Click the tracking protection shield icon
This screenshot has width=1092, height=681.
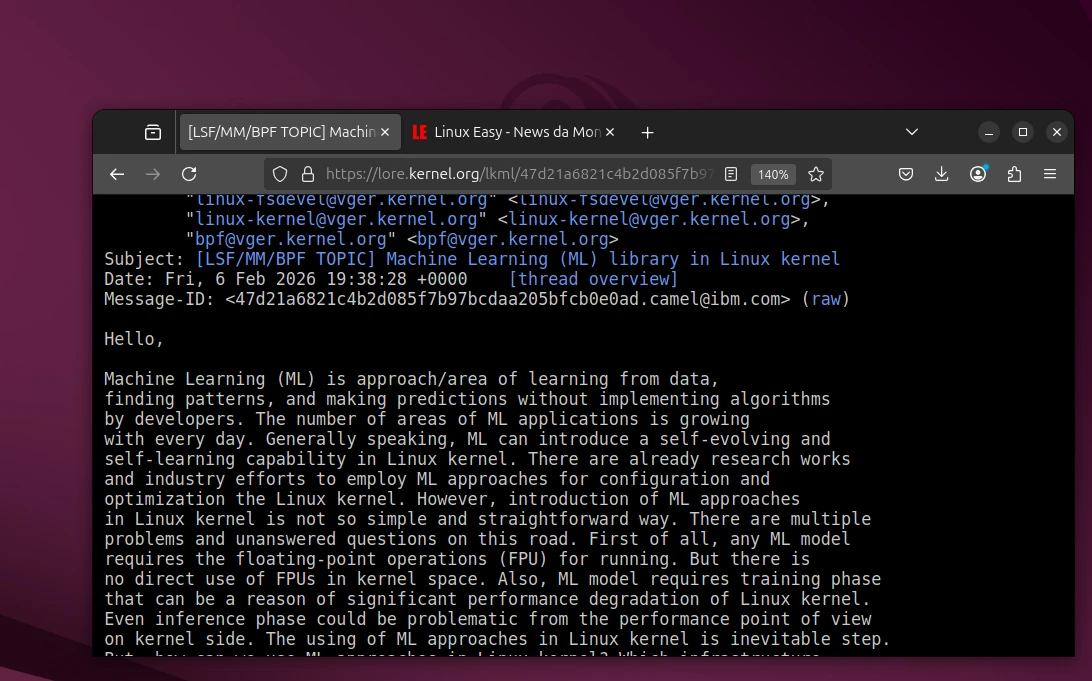(x=280, y=174)
